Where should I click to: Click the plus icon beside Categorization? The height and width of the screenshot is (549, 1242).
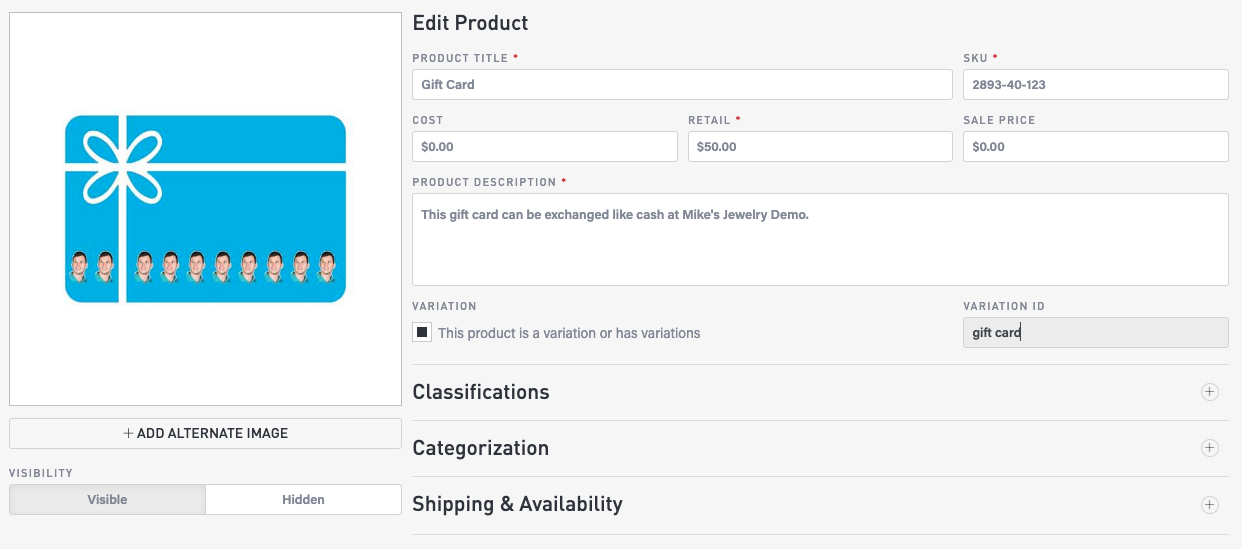tap(1209, 448)
